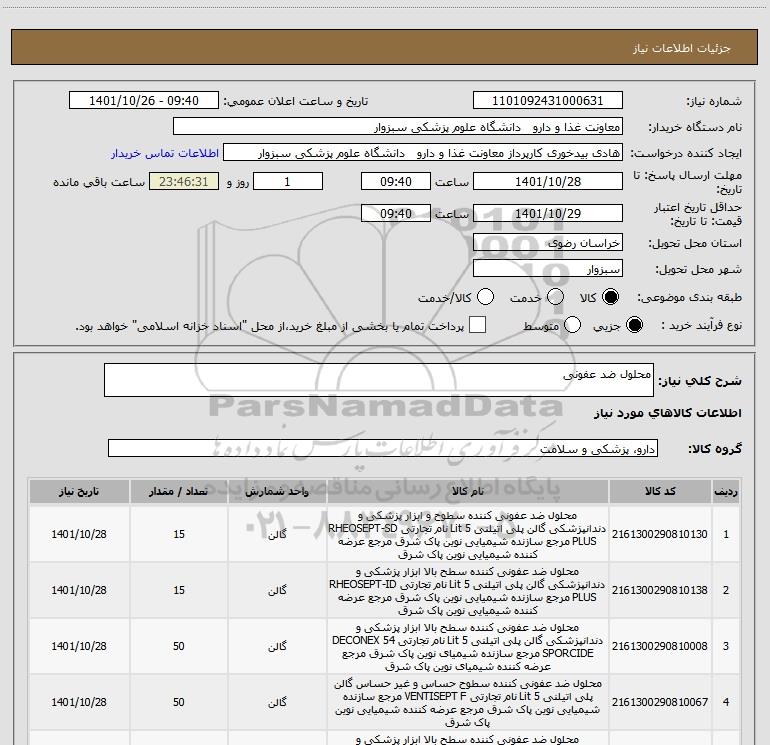Click product code 2161300290810138
The width and height of the screenshot is (770, 745).
[x=660, y=590]
